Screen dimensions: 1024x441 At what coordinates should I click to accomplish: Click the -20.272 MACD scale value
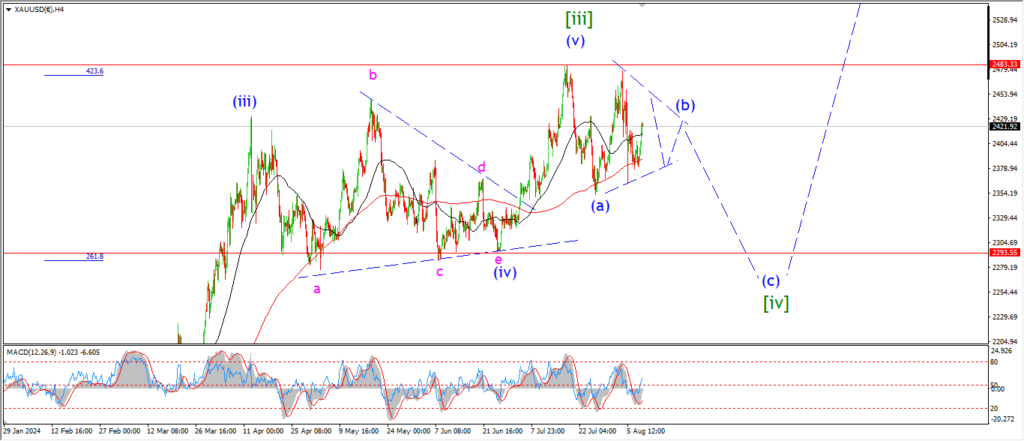1004,419
